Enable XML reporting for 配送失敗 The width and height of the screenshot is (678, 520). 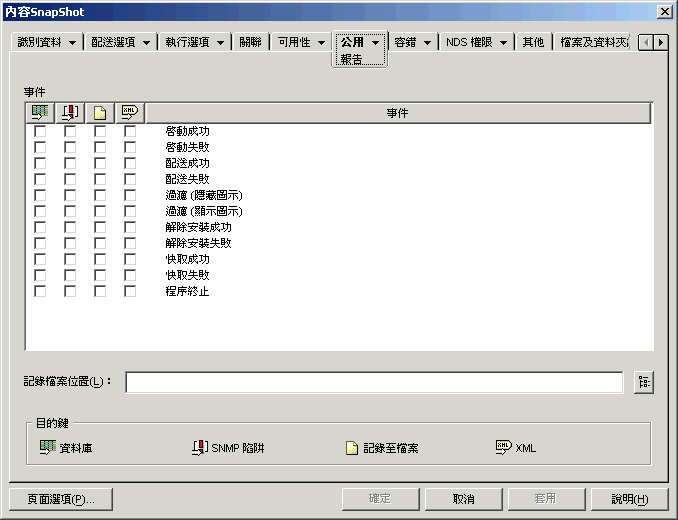pyautogui.click(x=130, y=179)
